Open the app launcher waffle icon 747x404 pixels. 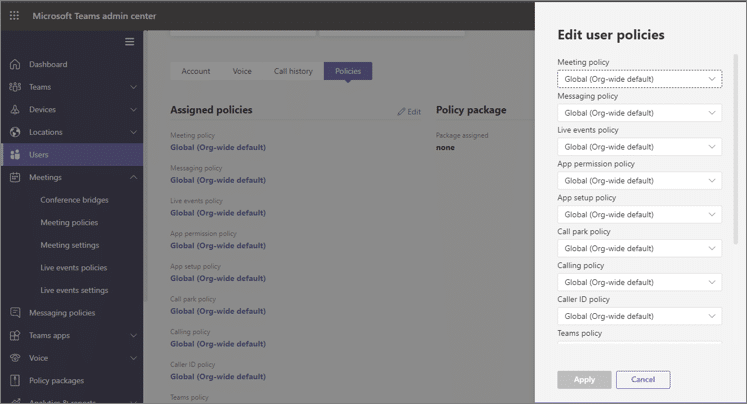[14, 16]
